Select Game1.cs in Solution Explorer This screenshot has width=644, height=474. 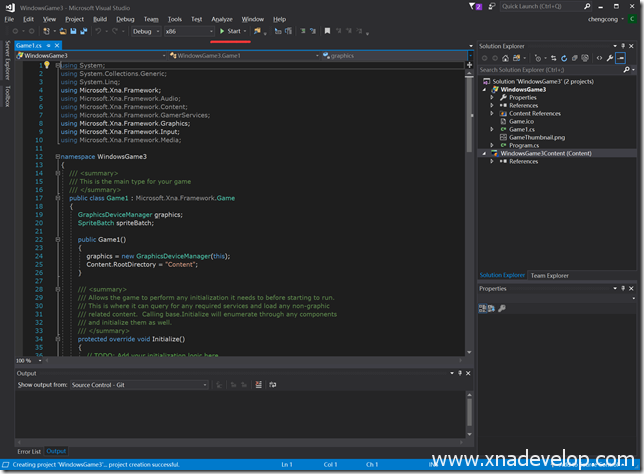pyautogui.click(x=524, y=129)
